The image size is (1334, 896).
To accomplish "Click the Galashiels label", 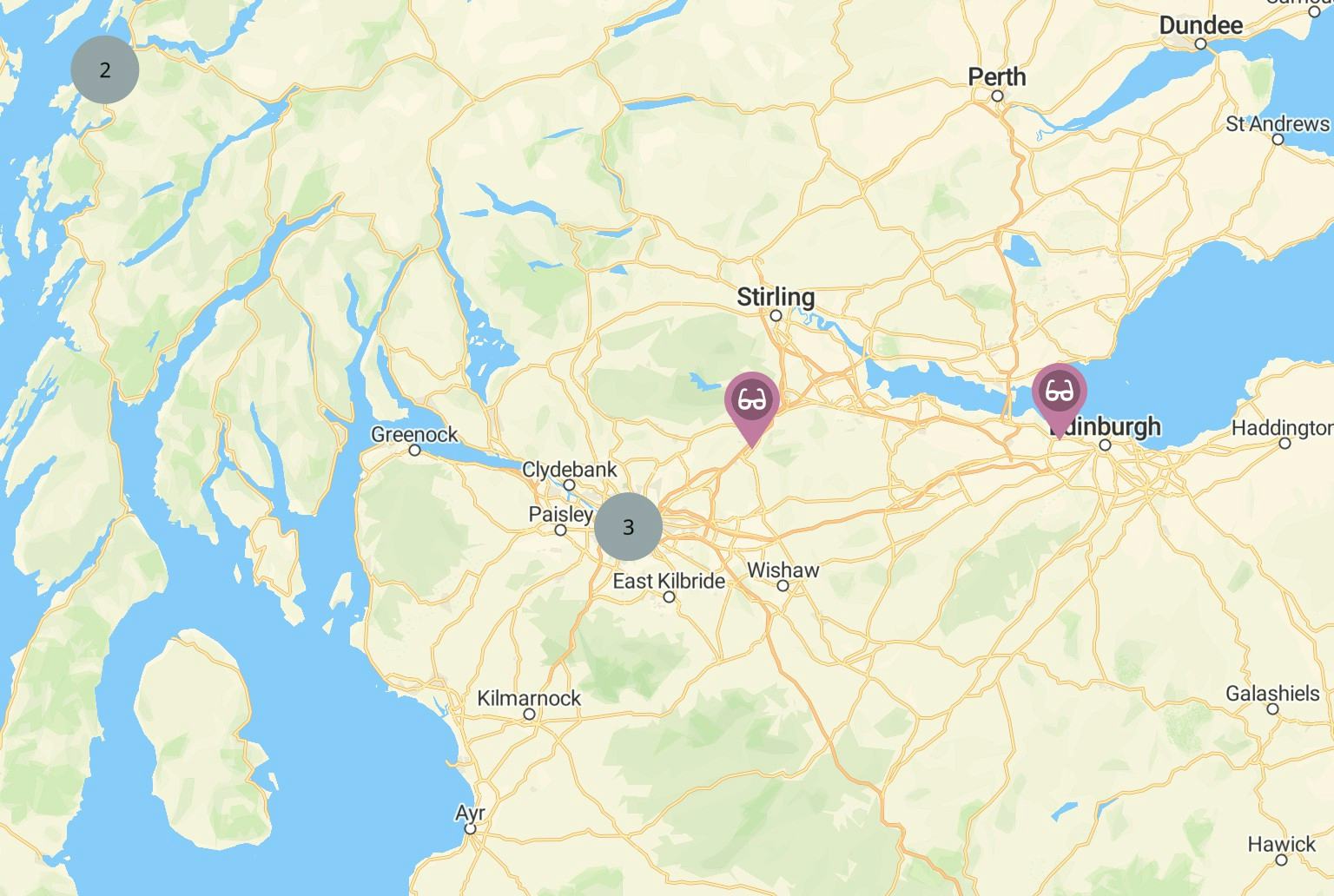I will [1272, 694].
